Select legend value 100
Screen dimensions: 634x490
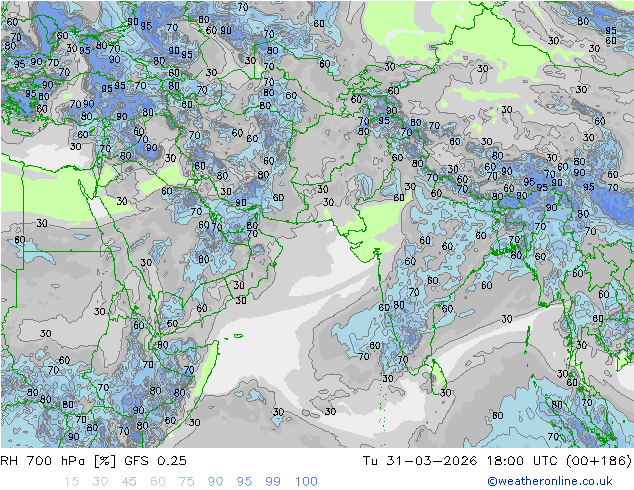(306, 482)
